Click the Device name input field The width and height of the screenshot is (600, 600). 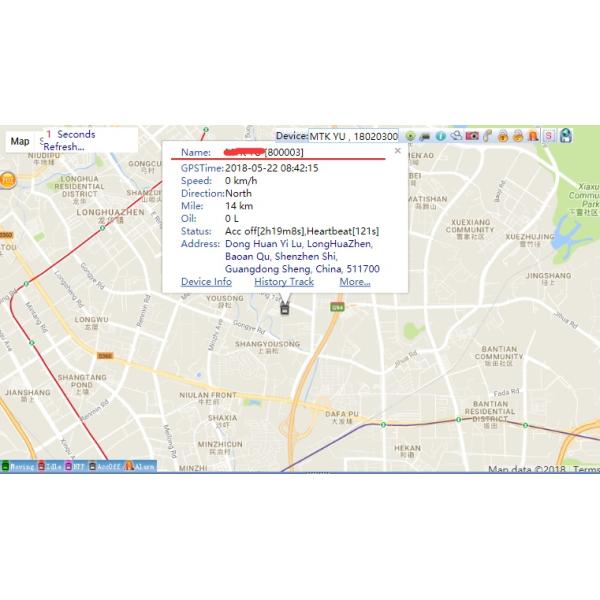tap(353, 136)
